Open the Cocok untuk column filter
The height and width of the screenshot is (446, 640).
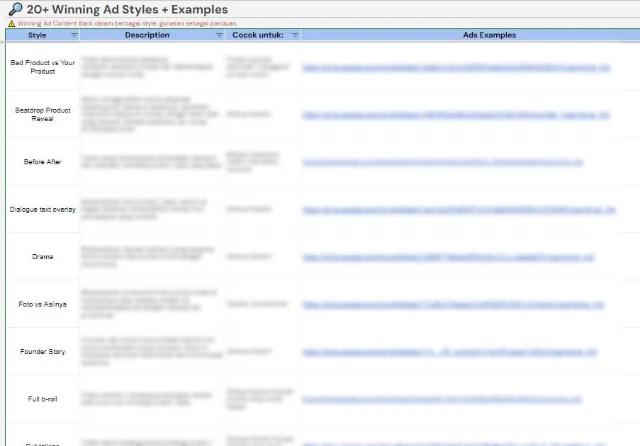295,35
